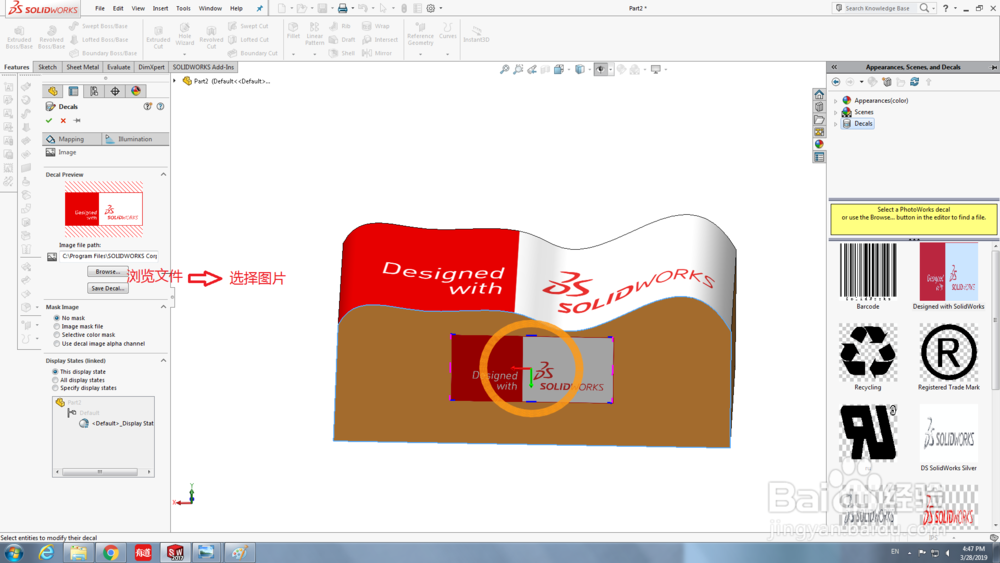Open the File menu
Viewport: 1000px width, 563px height.
click(100, 8)
